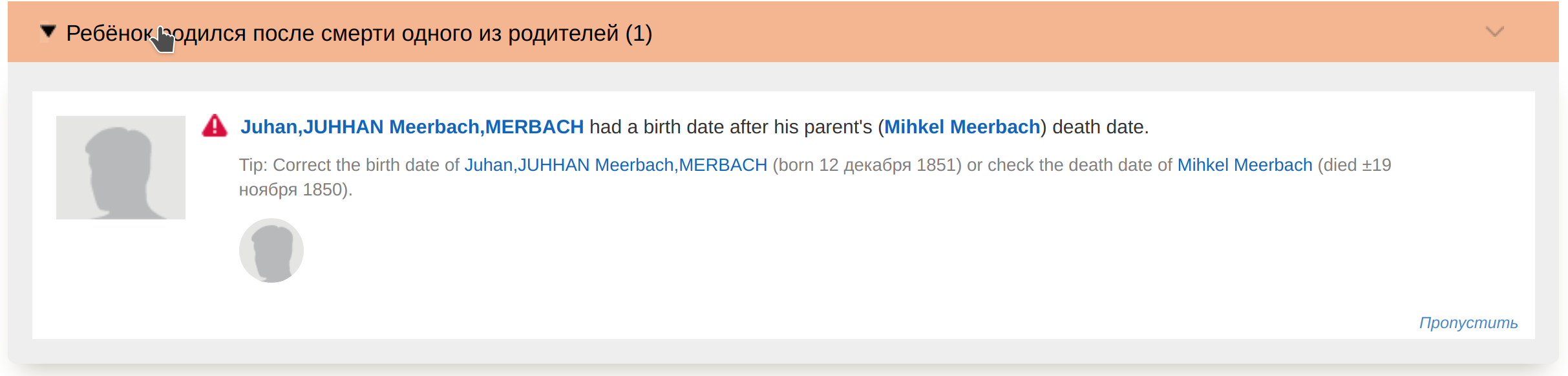Click the "Correct the birth date of" text

366,165
